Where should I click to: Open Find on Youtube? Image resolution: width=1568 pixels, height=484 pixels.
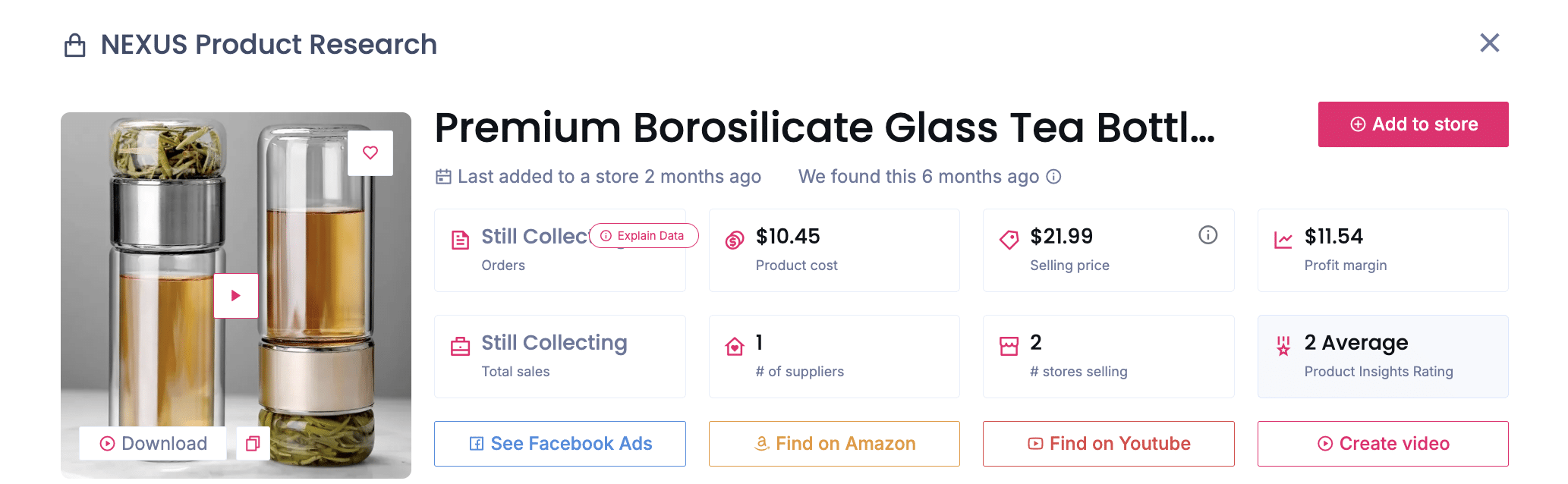coord(1108,444)
